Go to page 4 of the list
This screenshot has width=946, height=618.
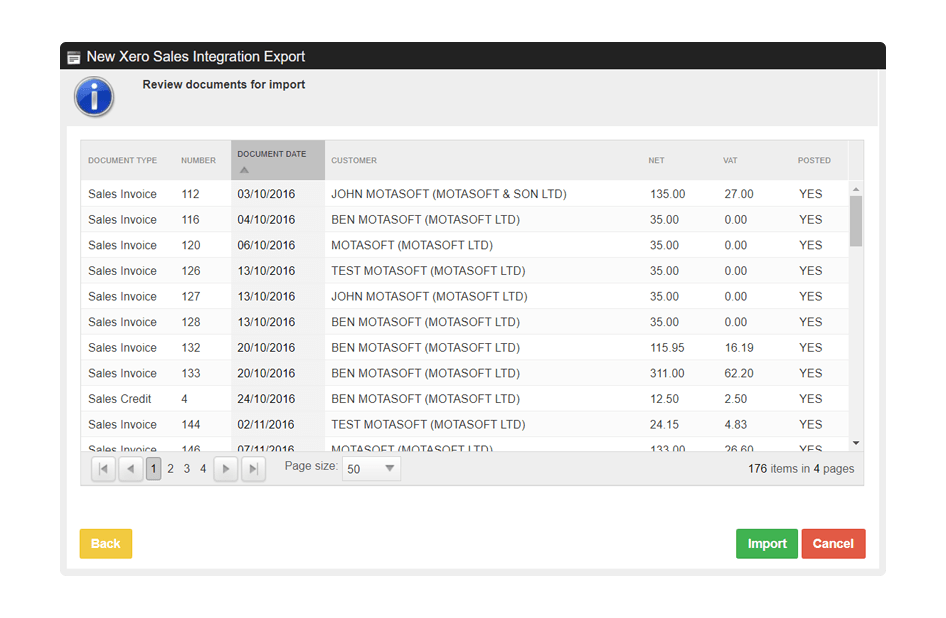pyautogui.click(x=203, y=469)
